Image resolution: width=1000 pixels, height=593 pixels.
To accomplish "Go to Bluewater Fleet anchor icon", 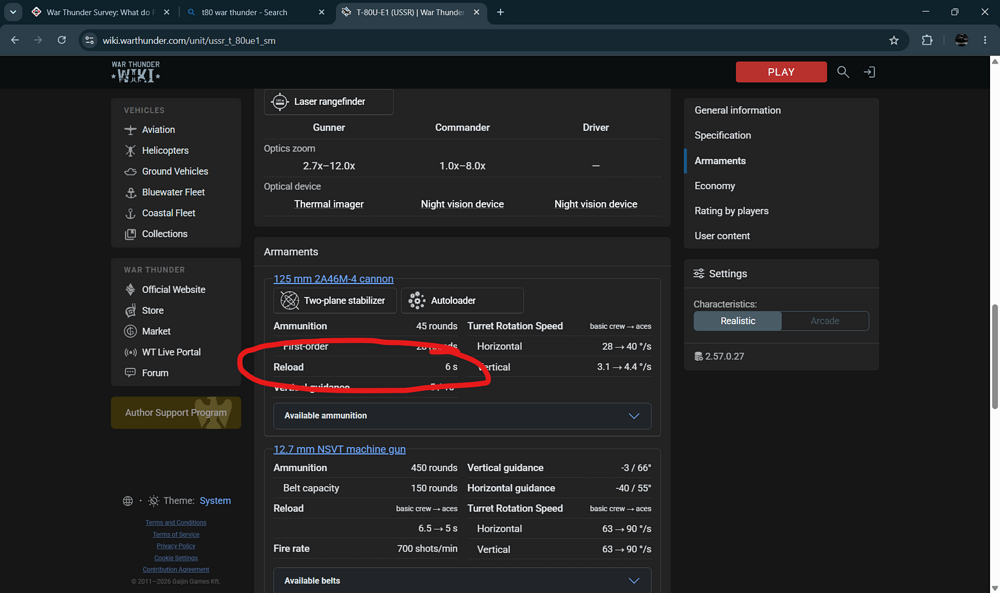I will (130, 192).
